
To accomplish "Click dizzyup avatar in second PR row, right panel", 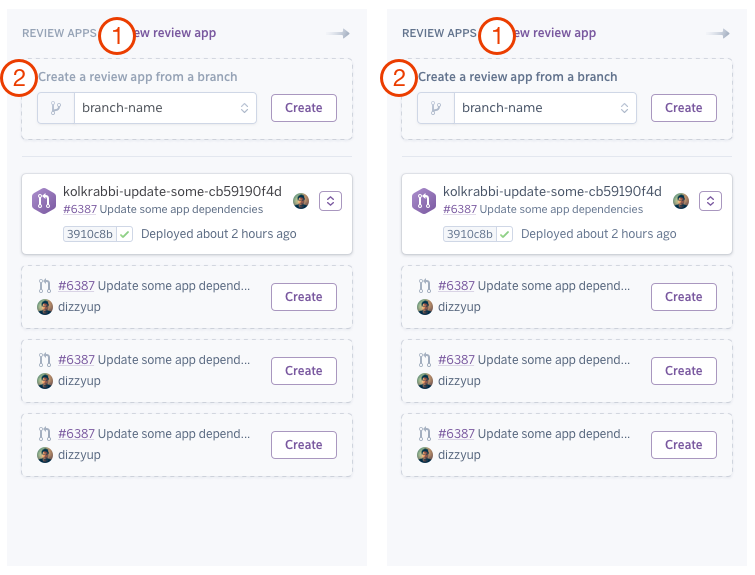I will (x=425, y=381).
